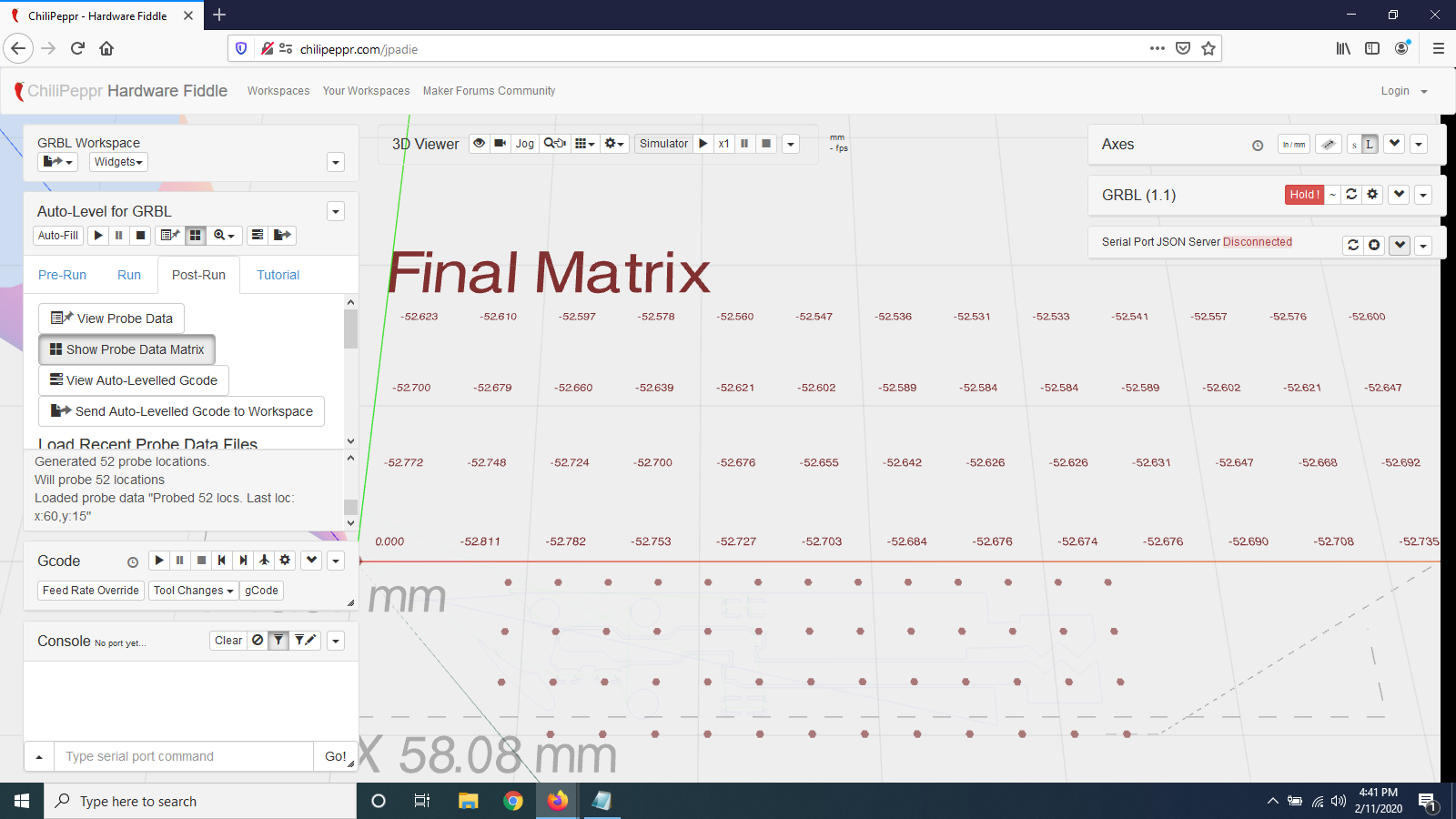Screen dimensions: 1456x819
Task: Step forward to next gcode line
Action: 243,561
